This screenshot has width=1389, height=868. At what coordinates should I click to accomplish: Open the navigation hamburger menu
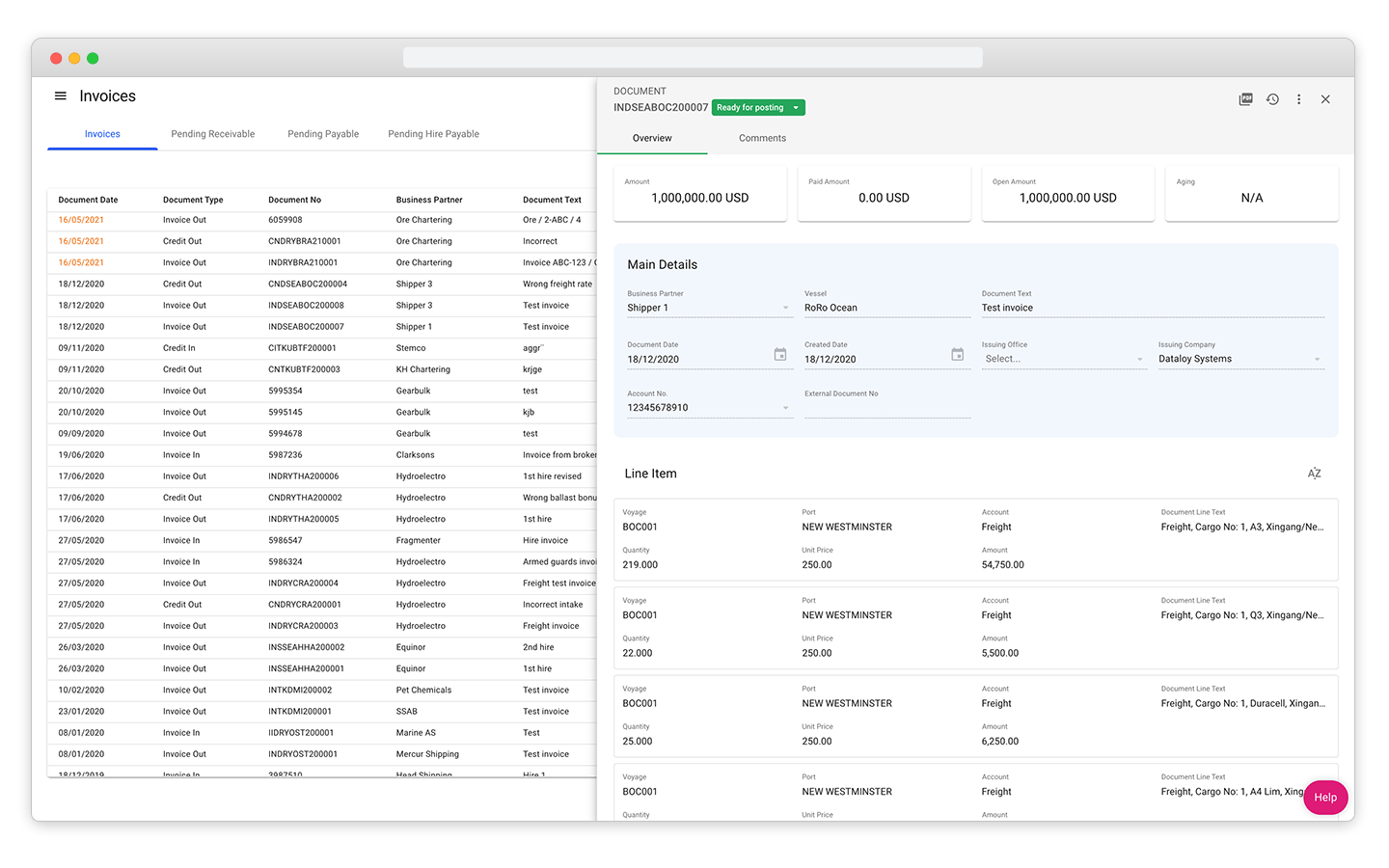coord(60,95)
